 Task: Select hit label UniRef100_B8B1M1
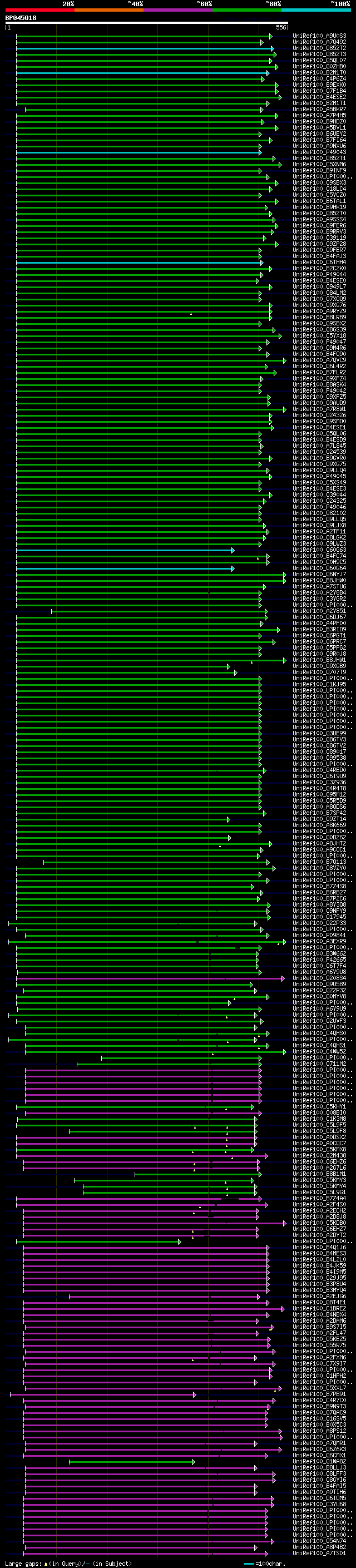[319, 1174]
